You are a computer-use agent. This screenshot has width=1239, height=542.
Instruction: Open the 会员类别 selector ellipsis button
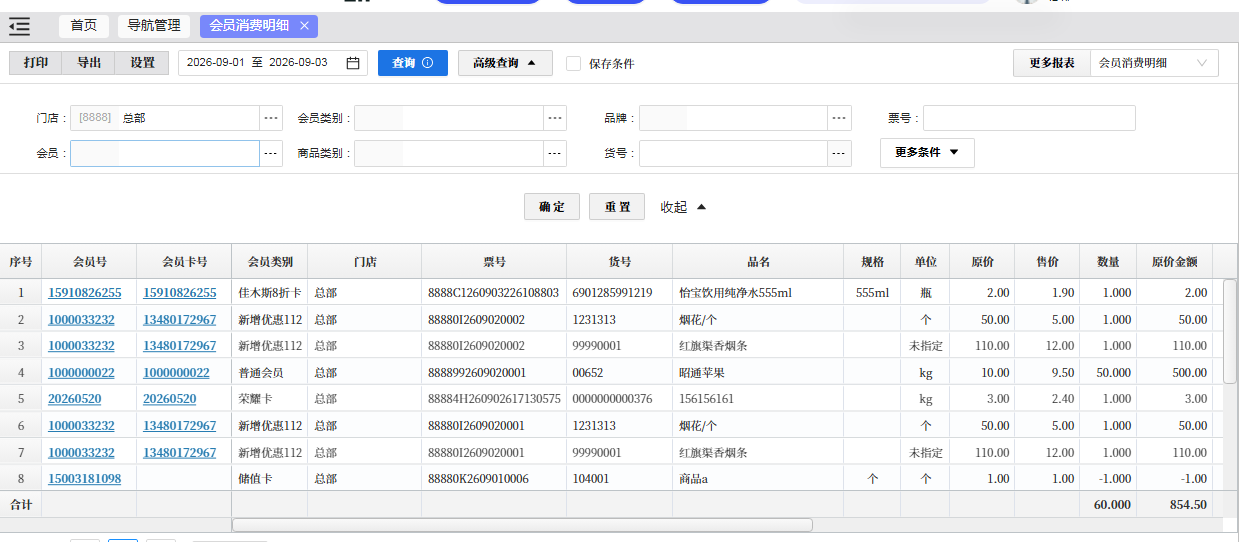555,118
